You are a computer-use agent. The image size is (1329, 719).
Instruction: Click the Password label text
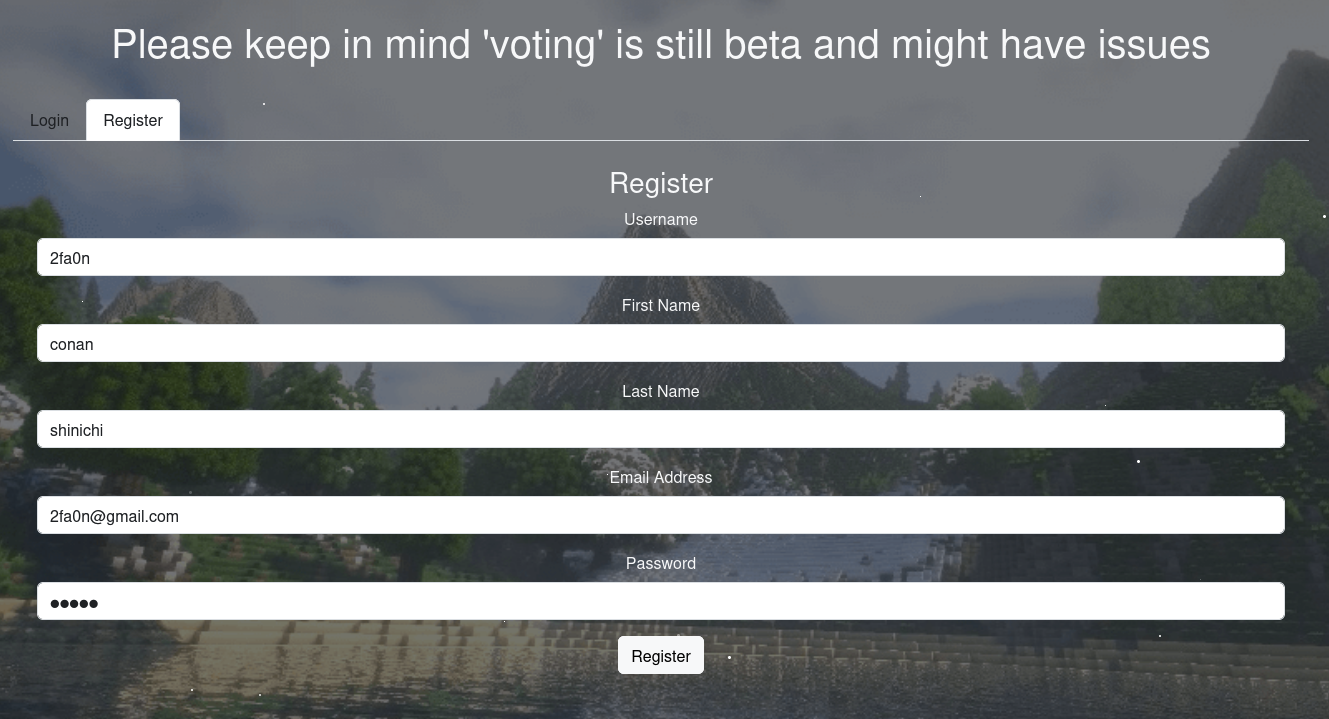coord(661,563)
